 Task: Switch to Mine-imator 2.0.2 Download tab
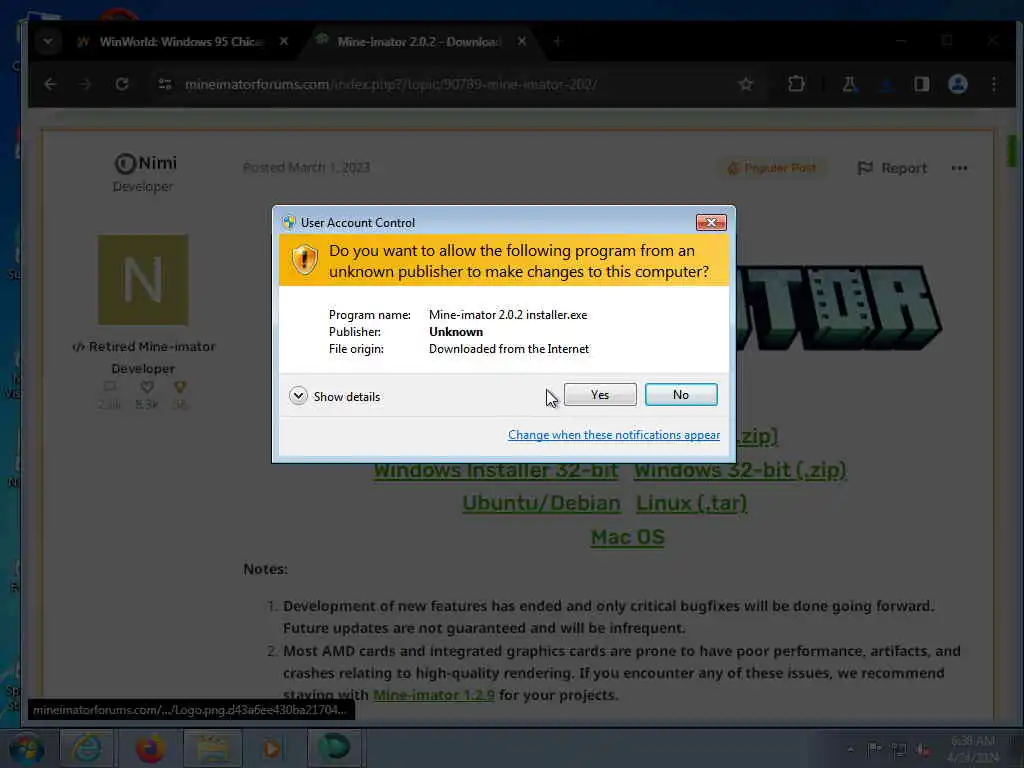(418, 42)
